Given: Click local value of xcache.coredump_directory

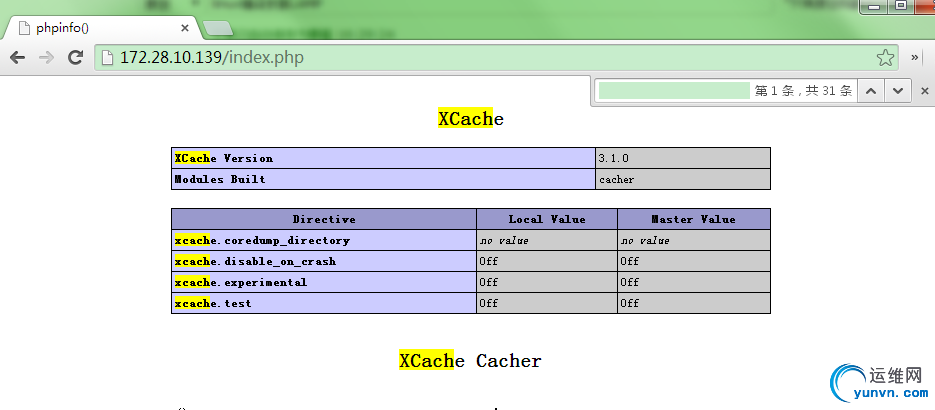Looking at the screenshot, I should point(504,241).
